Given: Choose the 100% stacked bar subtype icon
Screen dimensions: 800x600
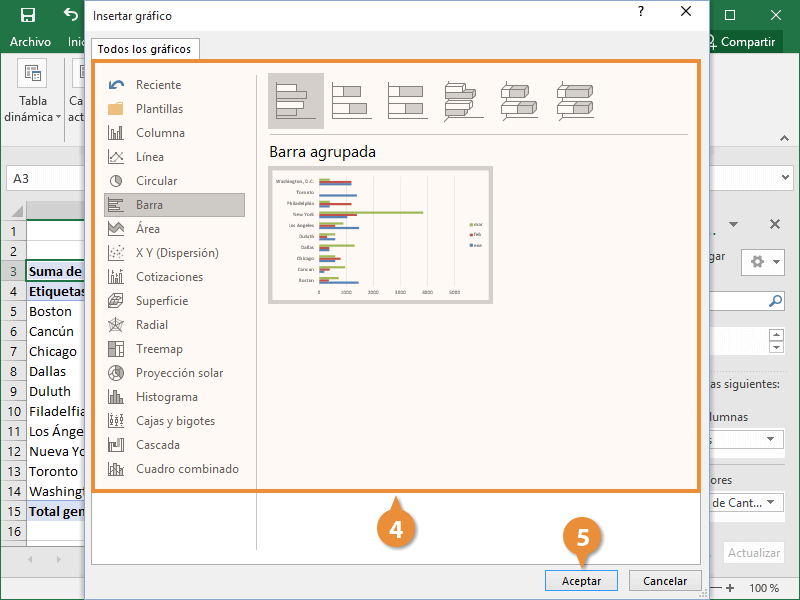Looking at the screenshot, I should tap(407, 101).
